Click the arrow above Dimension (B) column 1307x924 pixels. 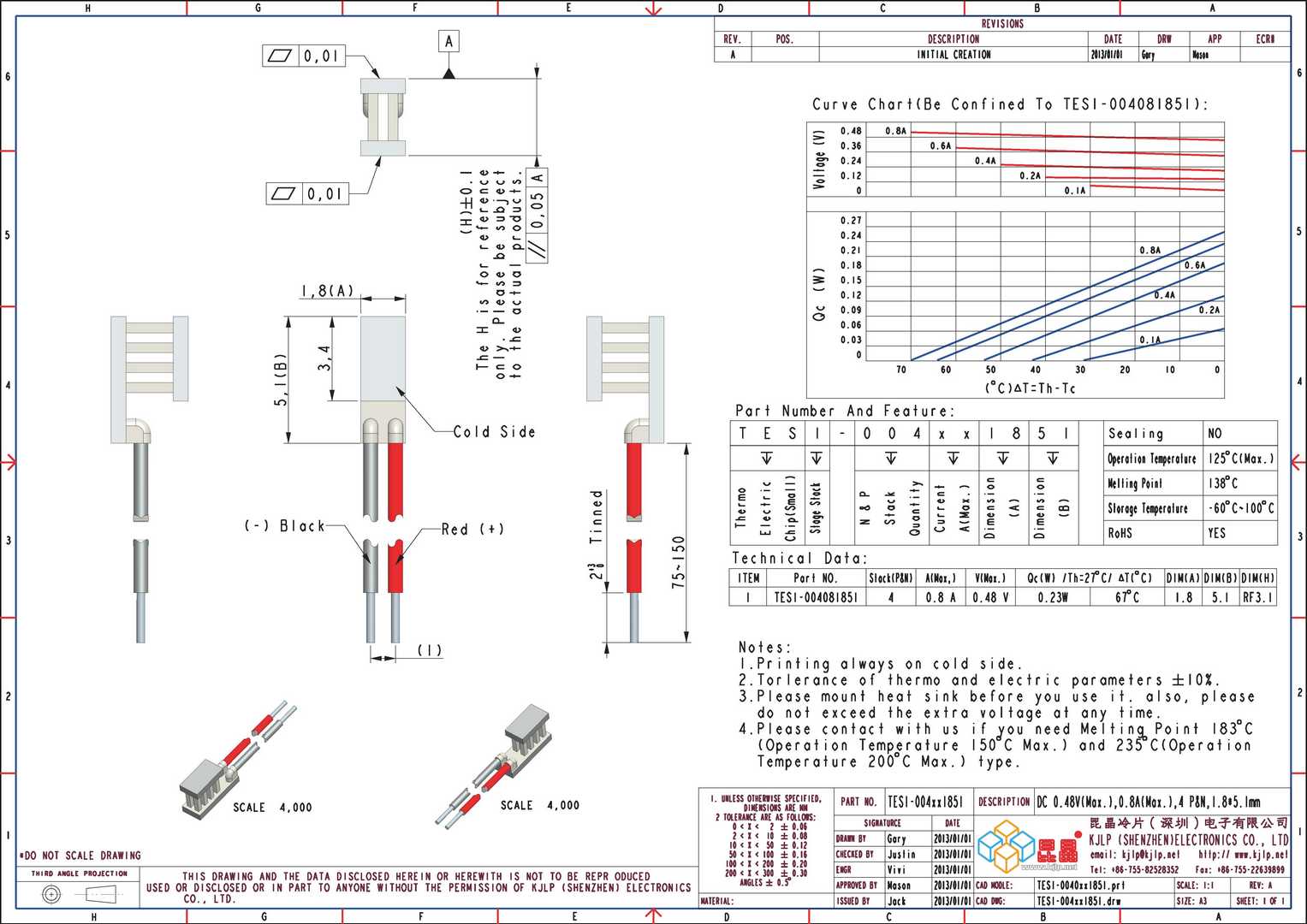[1053, 458]
